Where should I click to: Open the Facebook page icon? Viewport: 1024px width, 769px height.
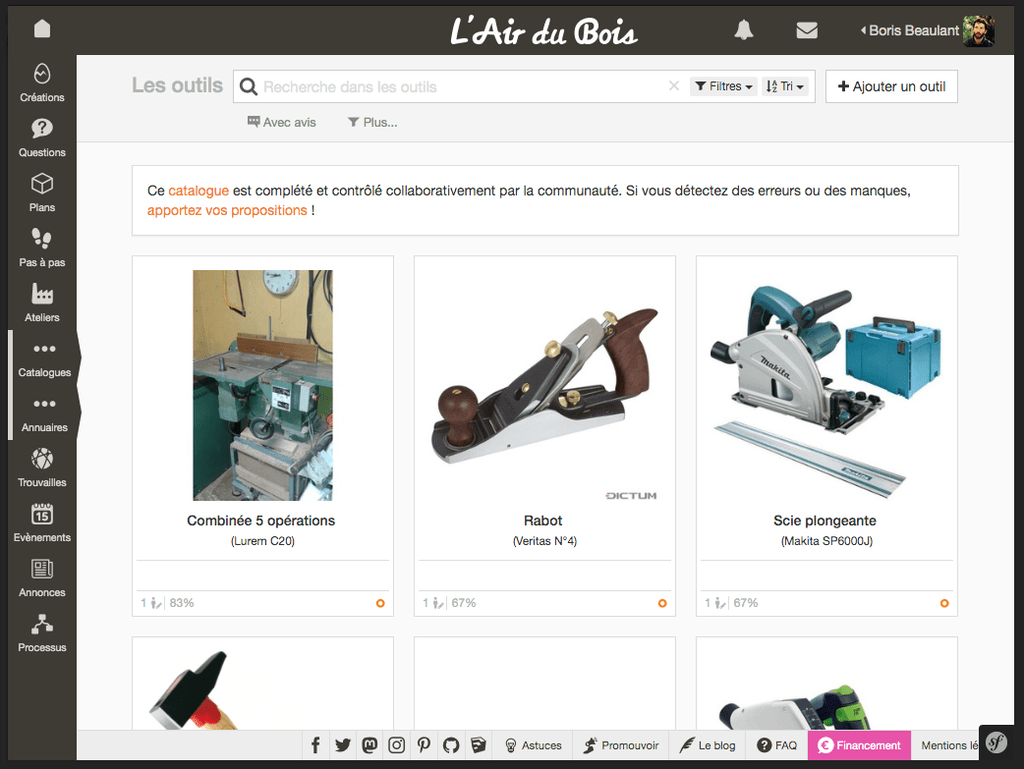(x=315, y=745)
